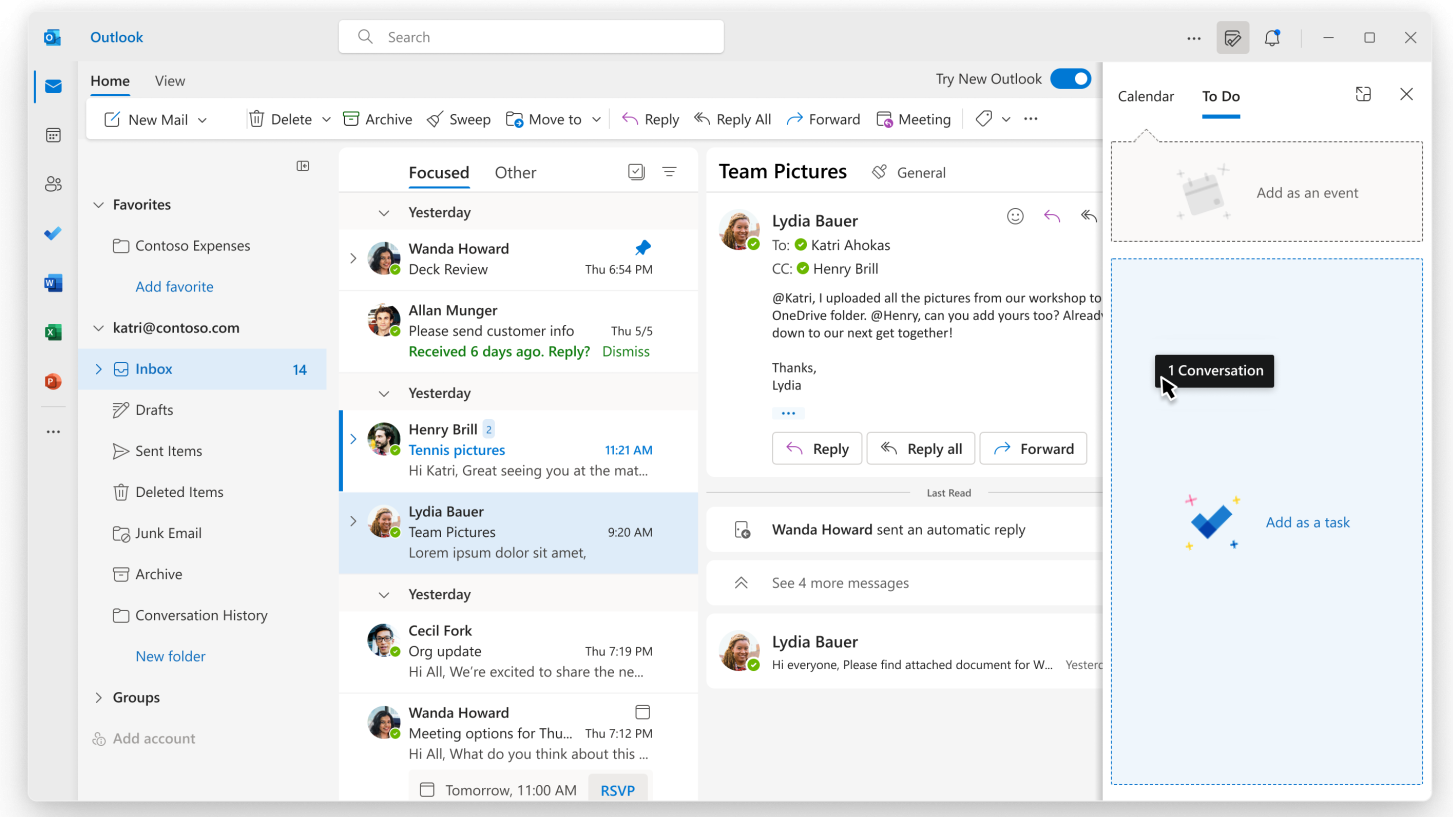This screenshot has width=1453, height=817.
Task: Switch to the Home ribbon tab
Action: click(110, 81)
